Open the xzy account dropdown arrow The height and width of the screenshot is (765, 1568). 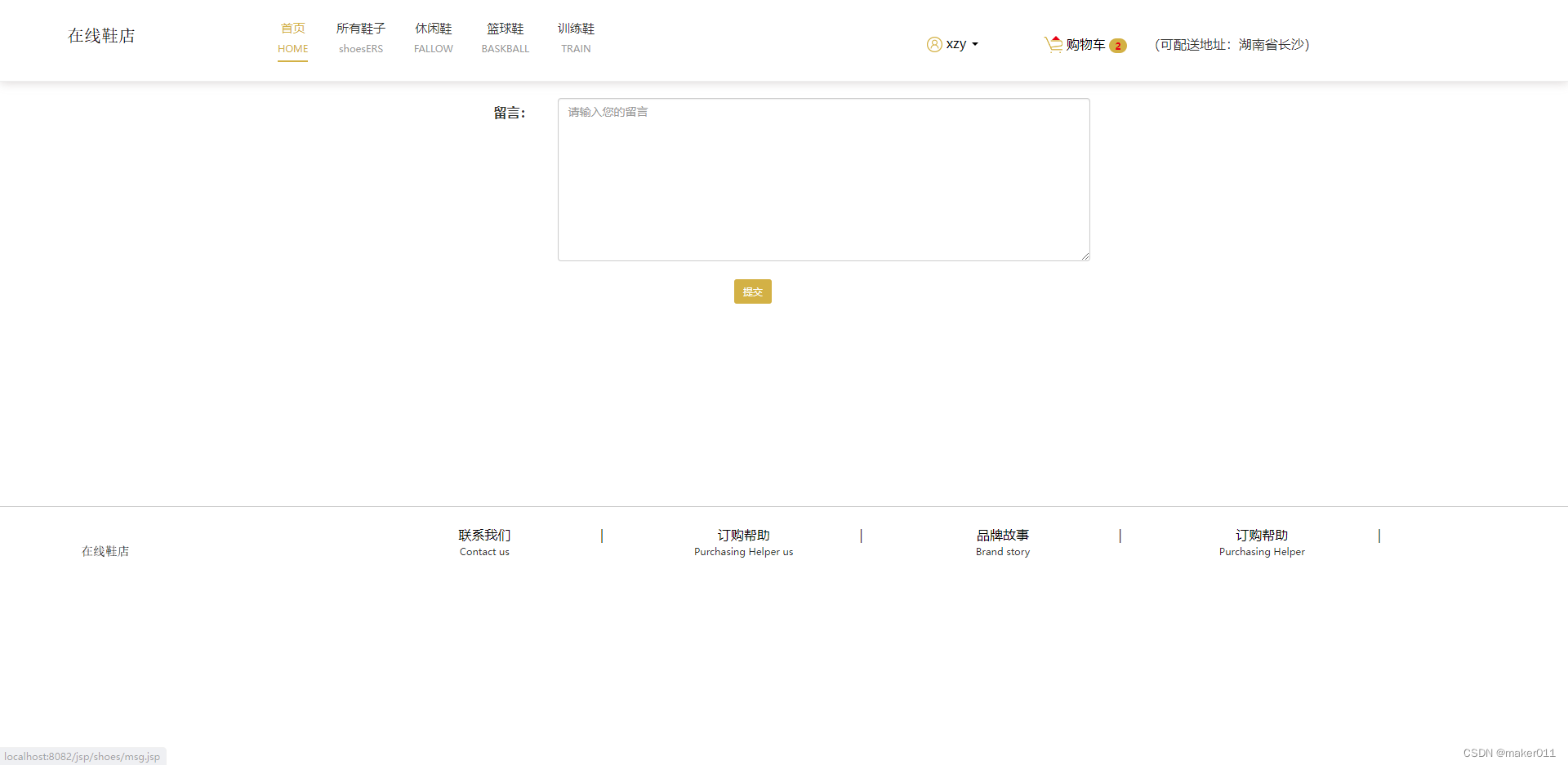[975, 45]
